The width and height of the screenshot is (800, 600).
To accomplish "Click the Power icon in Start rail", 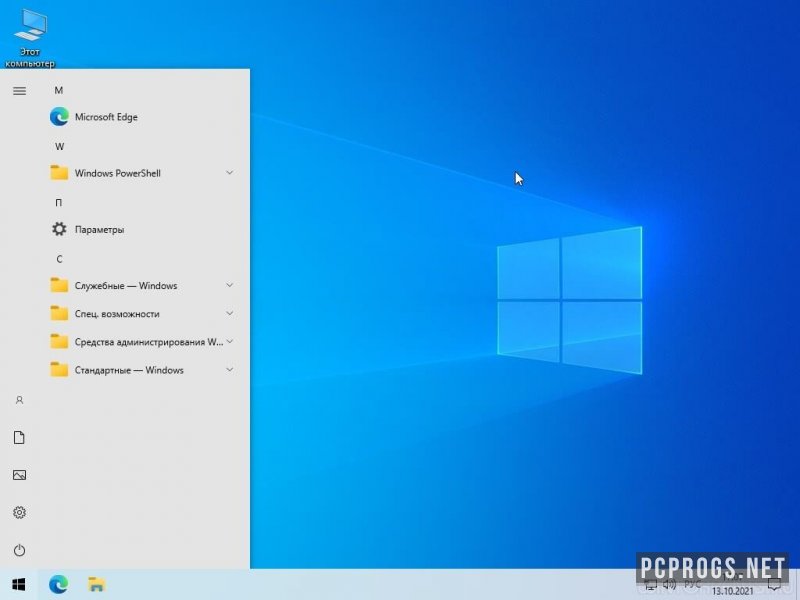I will click(19, 550).
